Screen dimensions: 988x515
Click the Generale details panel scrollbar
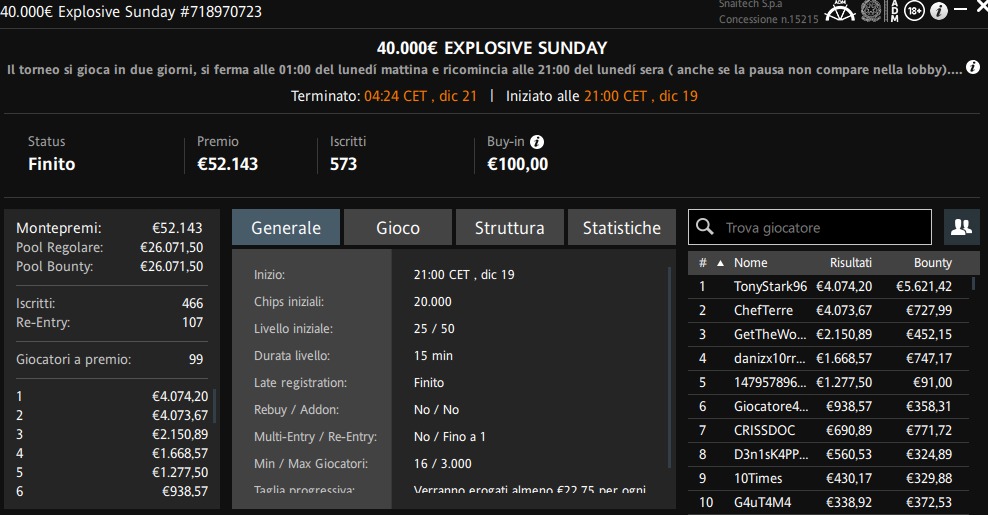pyautogui.click(x=670, y=367)
